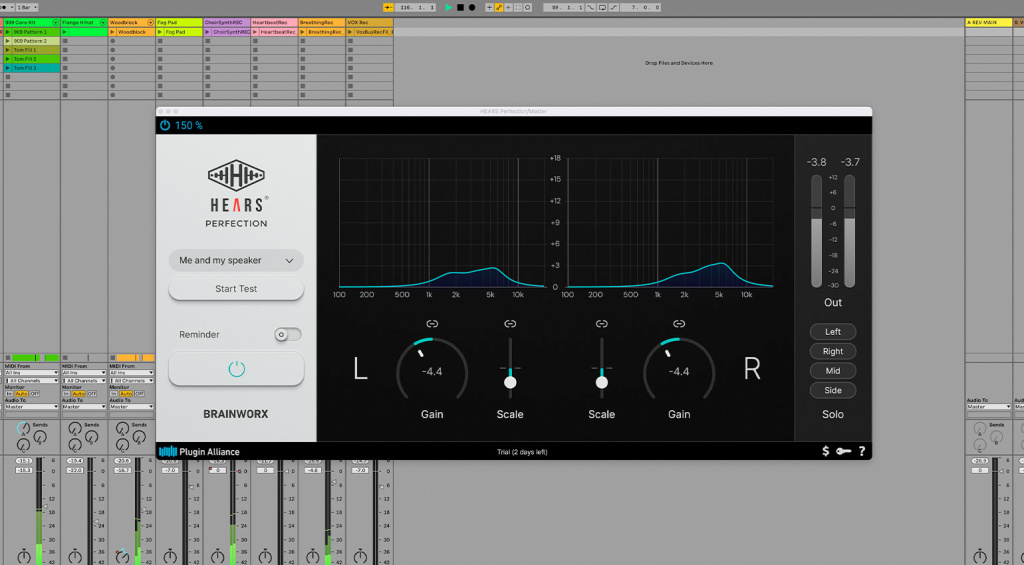Select the A REV MAIN return track
The height and width of the screenshot is (565, 1024).
(x=988, y=22)
